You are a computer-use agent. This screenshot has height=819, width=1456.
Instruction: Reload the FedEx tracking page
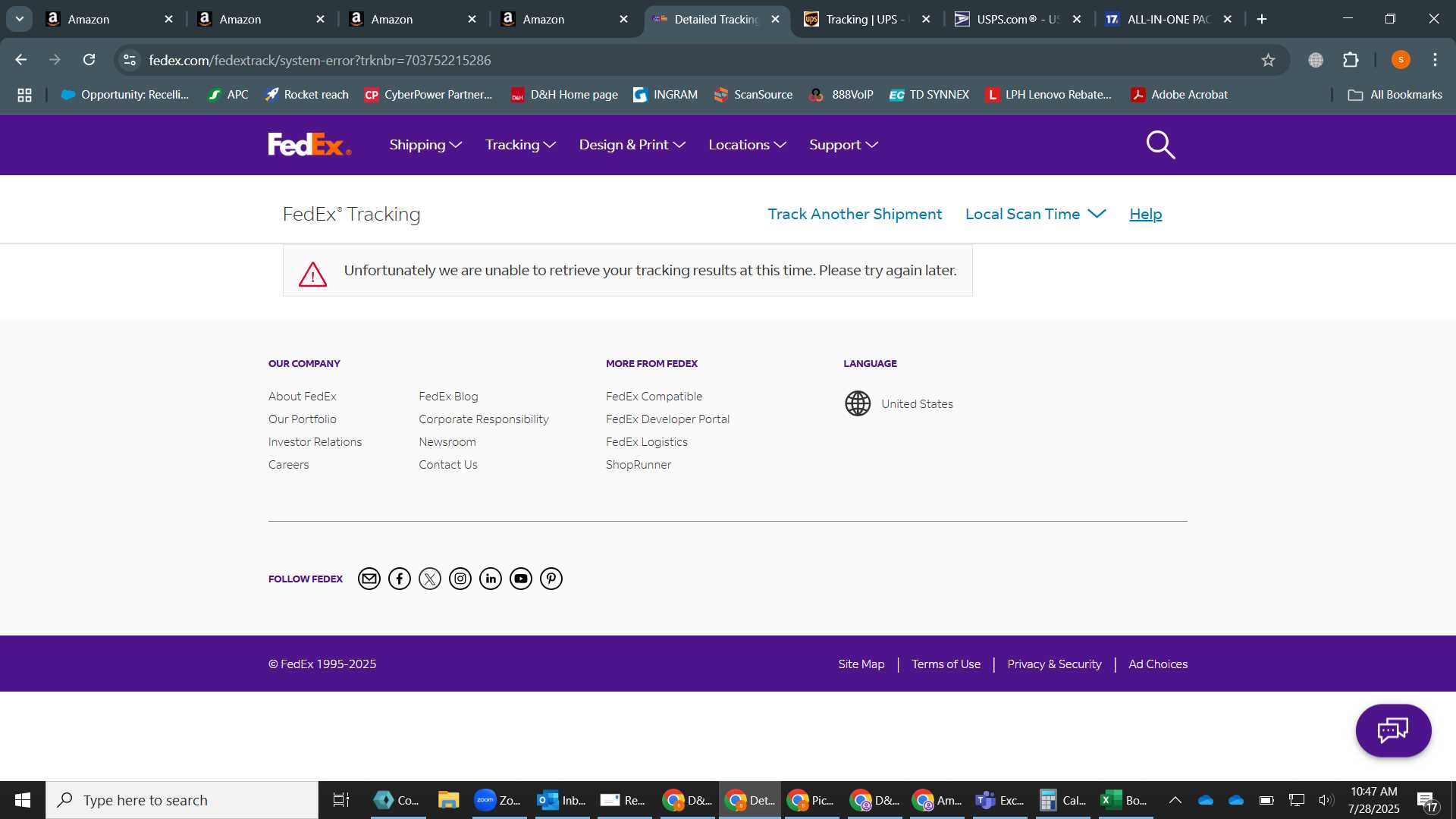tap(89, 60)
